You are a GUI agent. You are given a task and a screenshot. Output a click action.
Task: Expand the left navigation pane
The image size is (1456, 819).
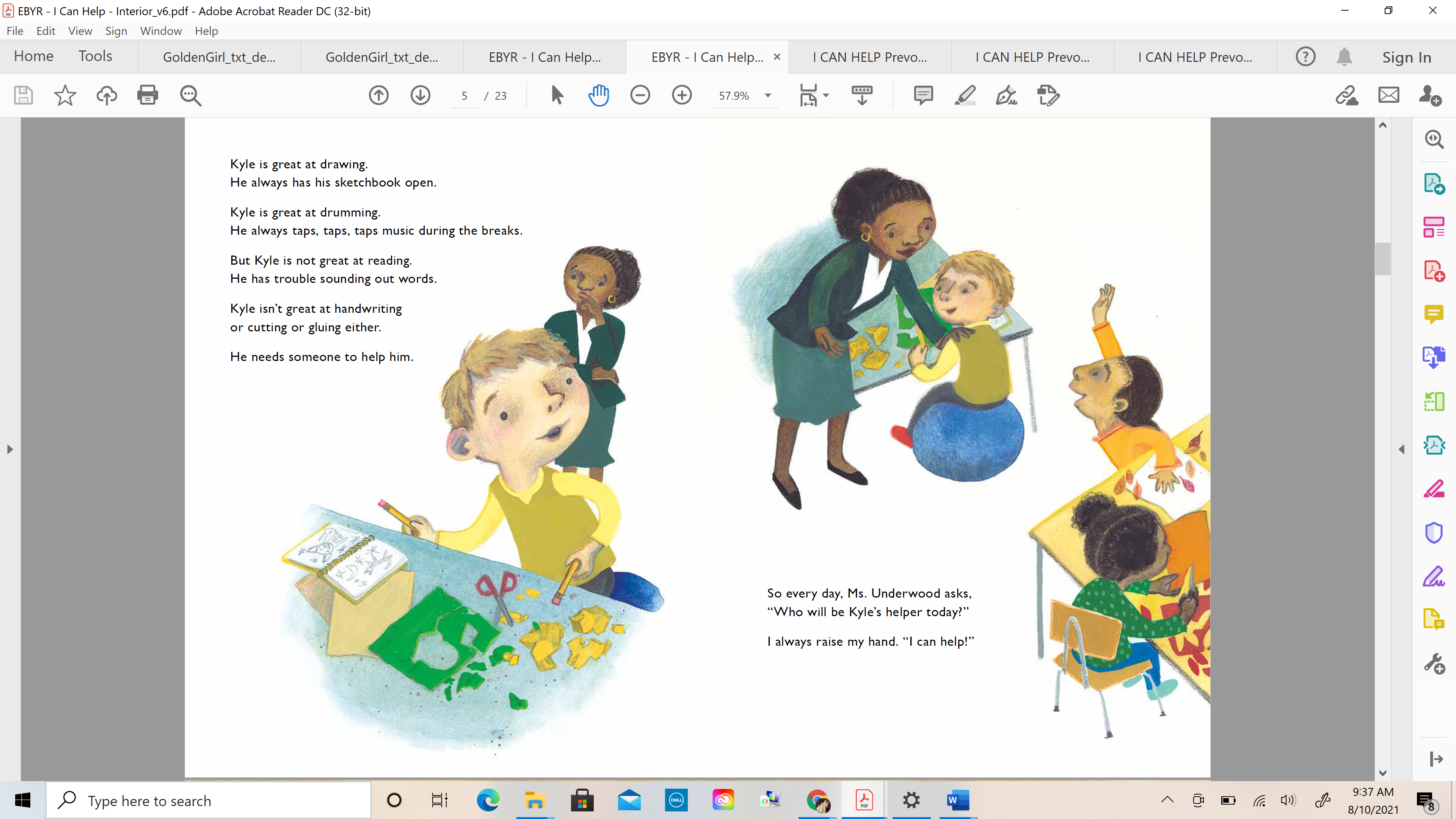(x=9, y=449)
